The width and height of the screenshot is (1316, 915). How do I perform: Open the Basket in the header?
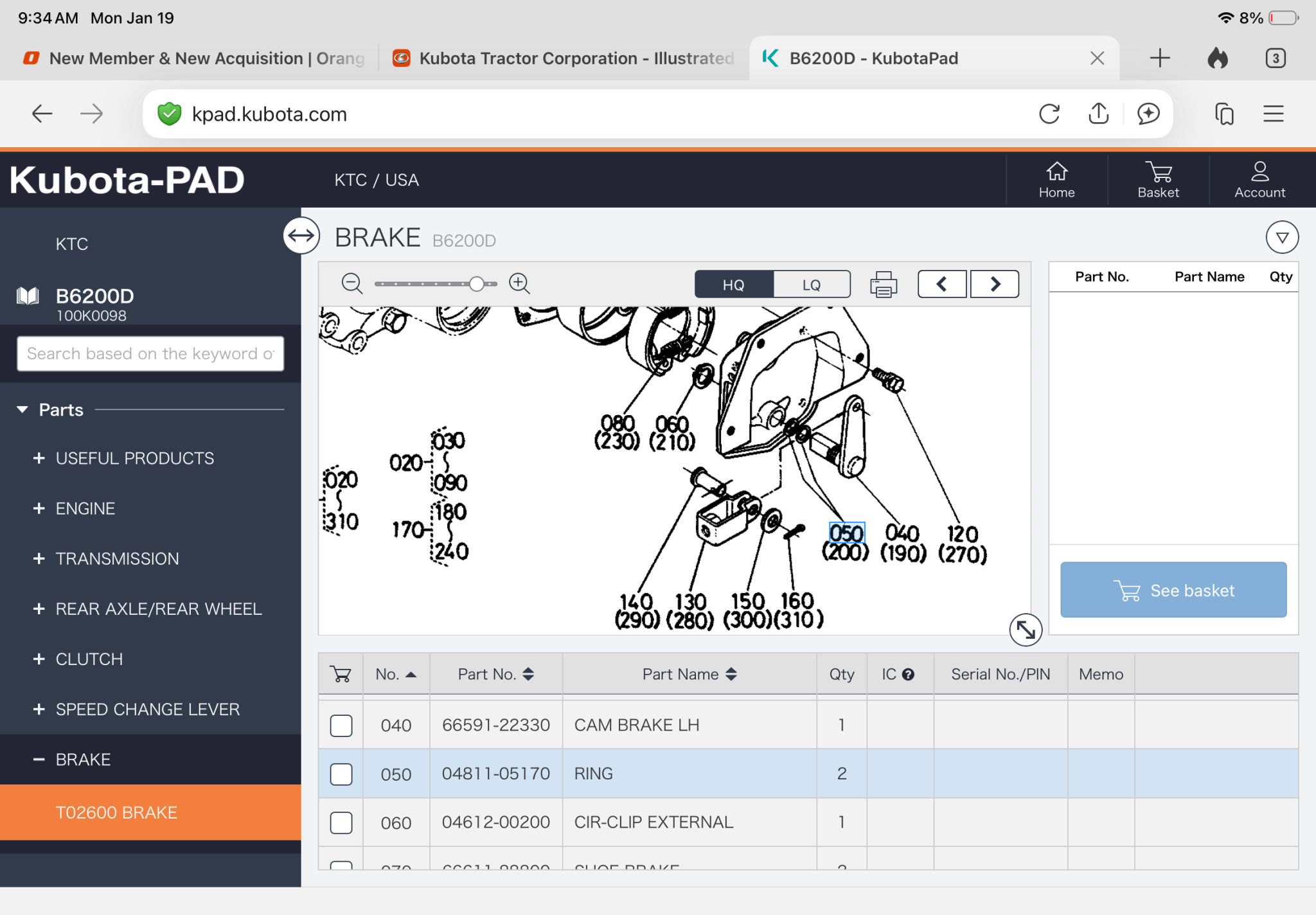click(x=1158, y=179)
